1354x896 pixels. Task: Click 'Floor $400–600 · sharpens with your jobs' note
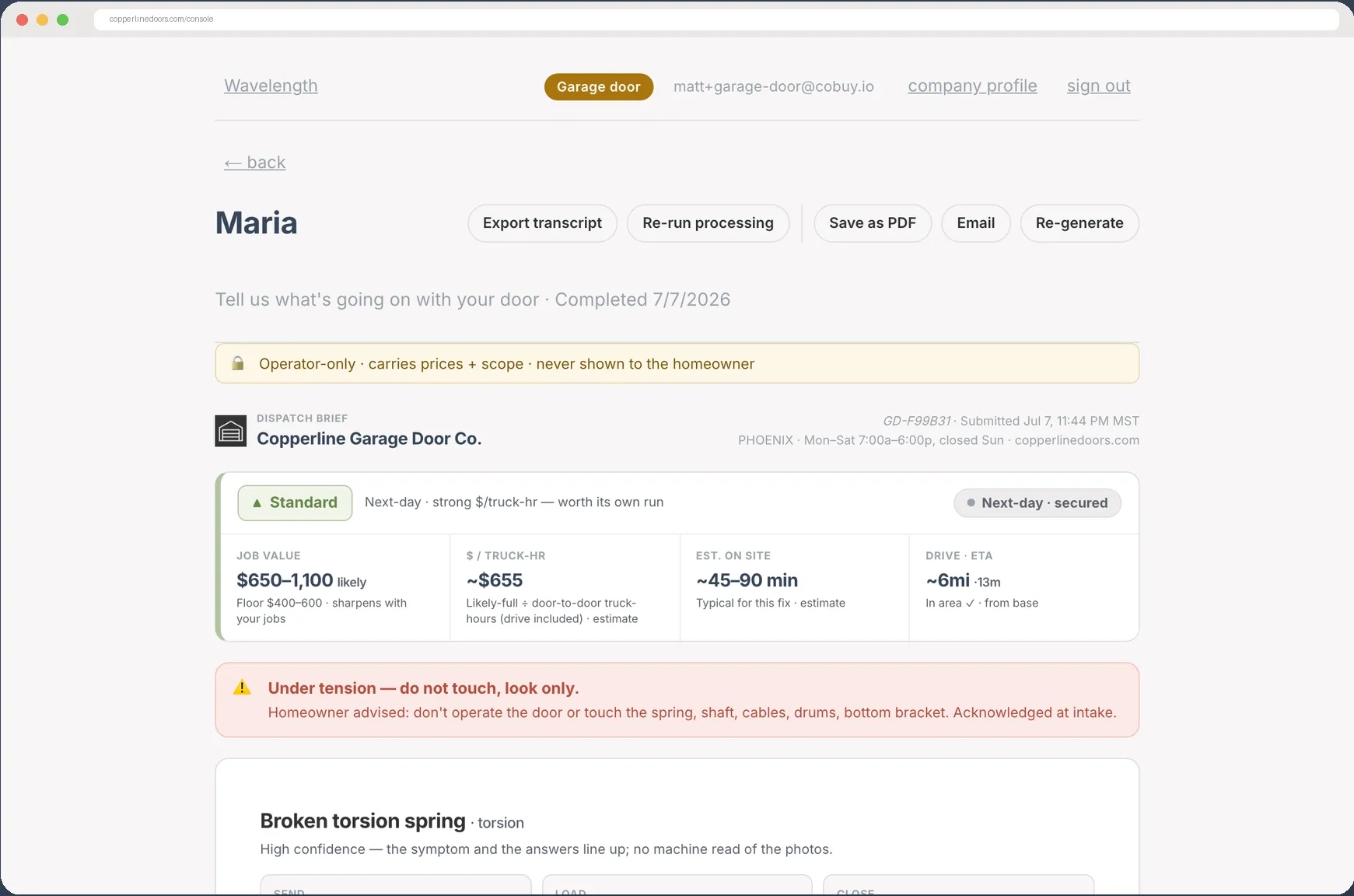coord(321,611)
